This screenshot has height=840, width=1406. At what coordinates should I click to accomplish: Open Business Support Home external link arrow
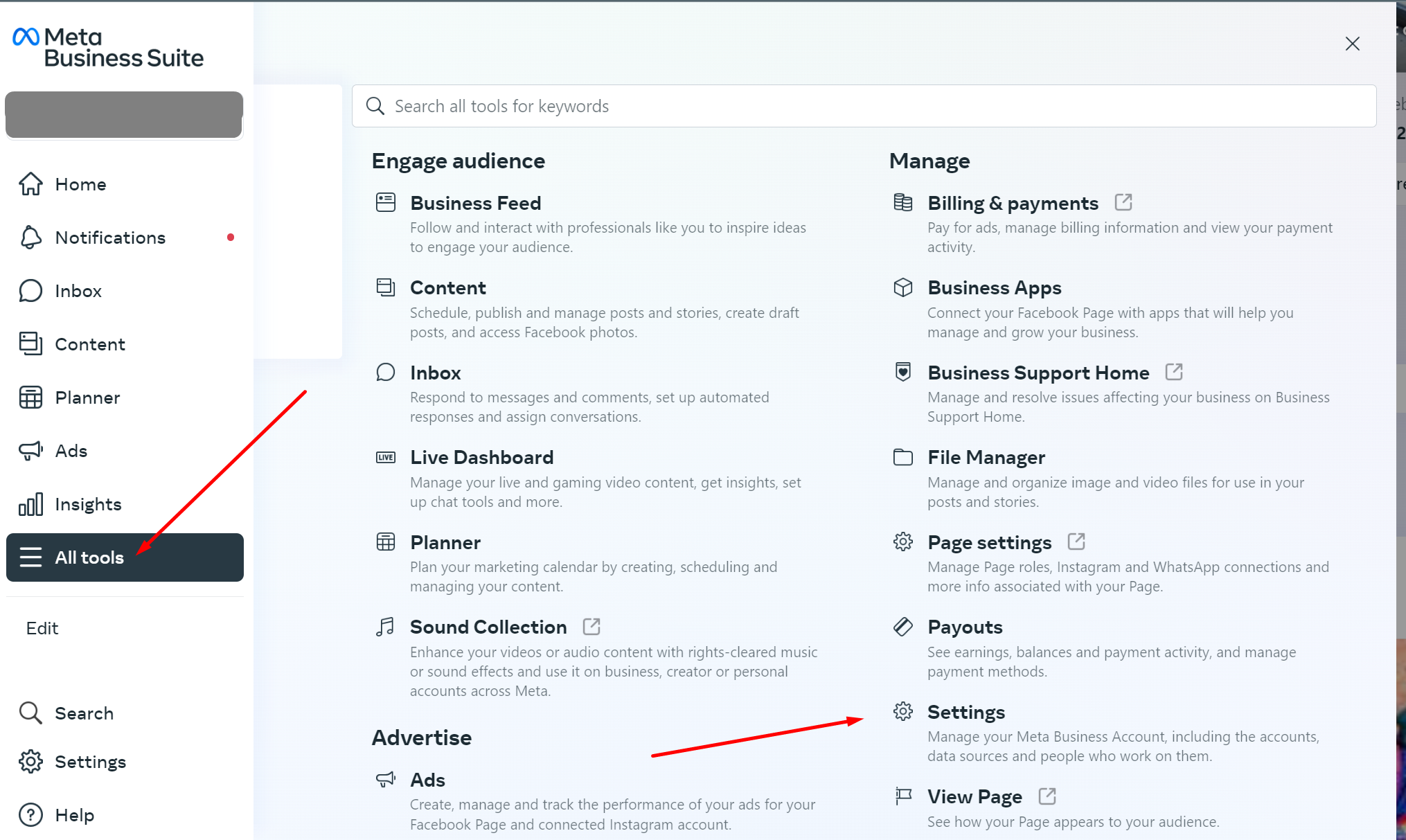[1174, 372]
